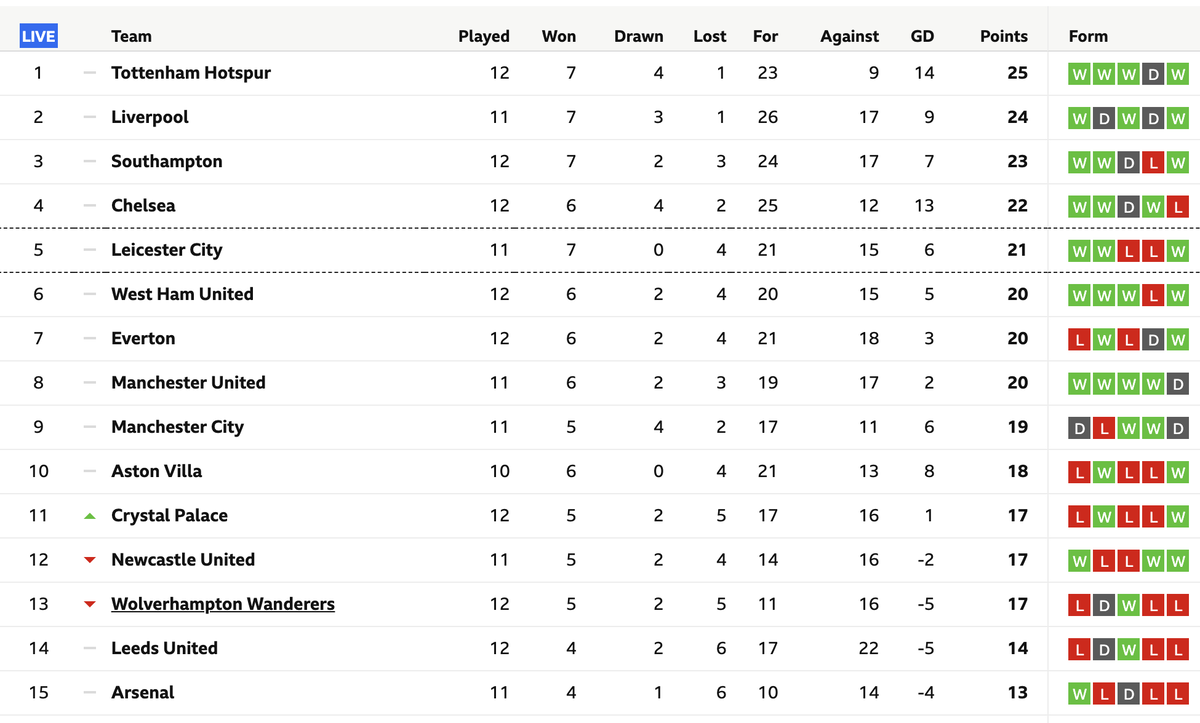The image size is (1200, 723).
Task: Click Newcastle United's red down-arrow movement icon
Action: (90, 560)
